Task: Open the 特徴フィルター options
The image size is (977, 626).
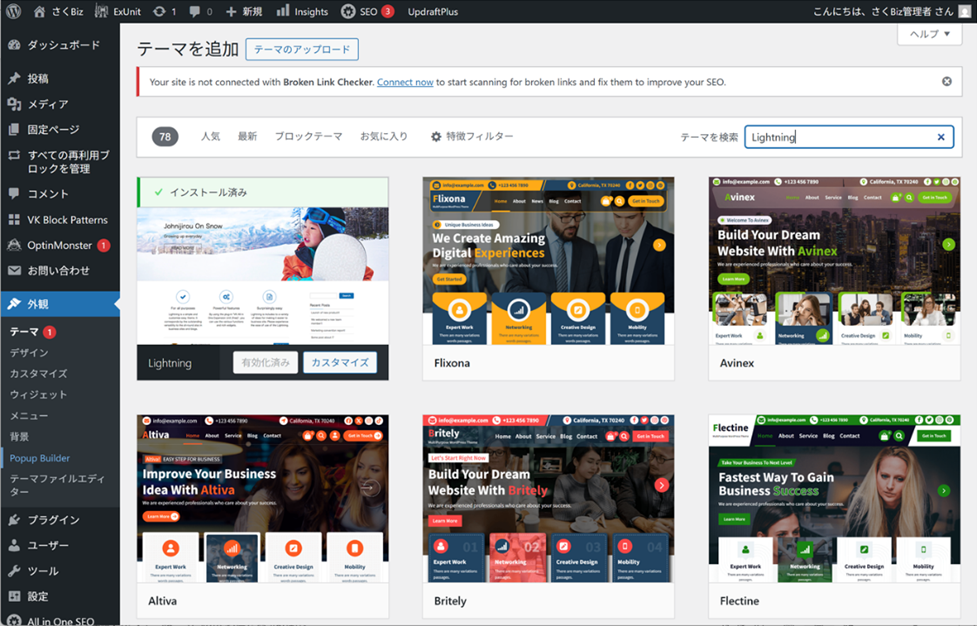Action: pos(472,136)
